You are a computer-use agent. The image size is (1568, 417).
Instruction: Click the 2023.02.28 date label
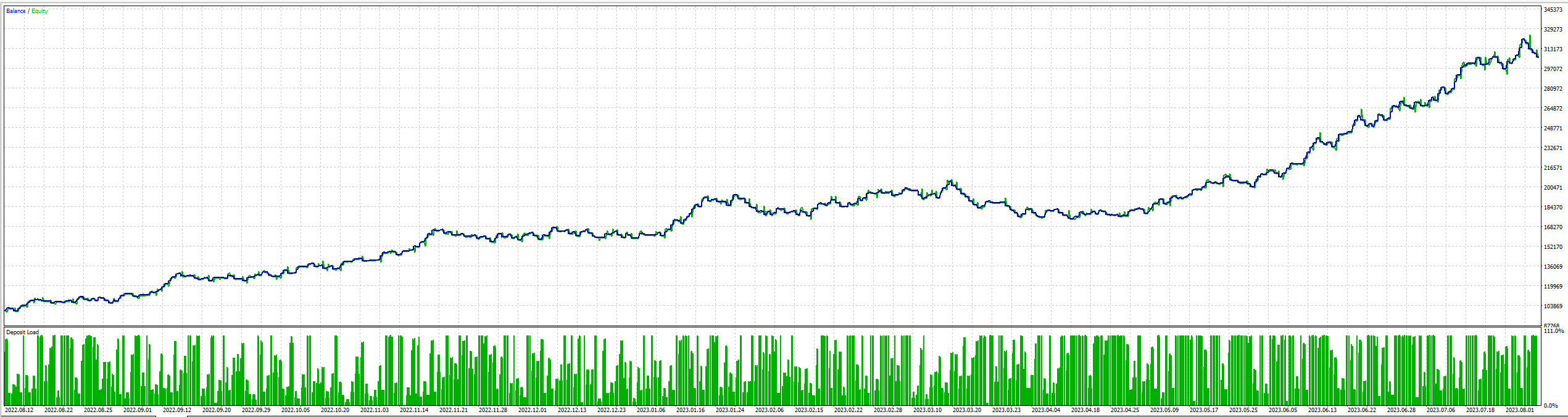coord(888,410)
